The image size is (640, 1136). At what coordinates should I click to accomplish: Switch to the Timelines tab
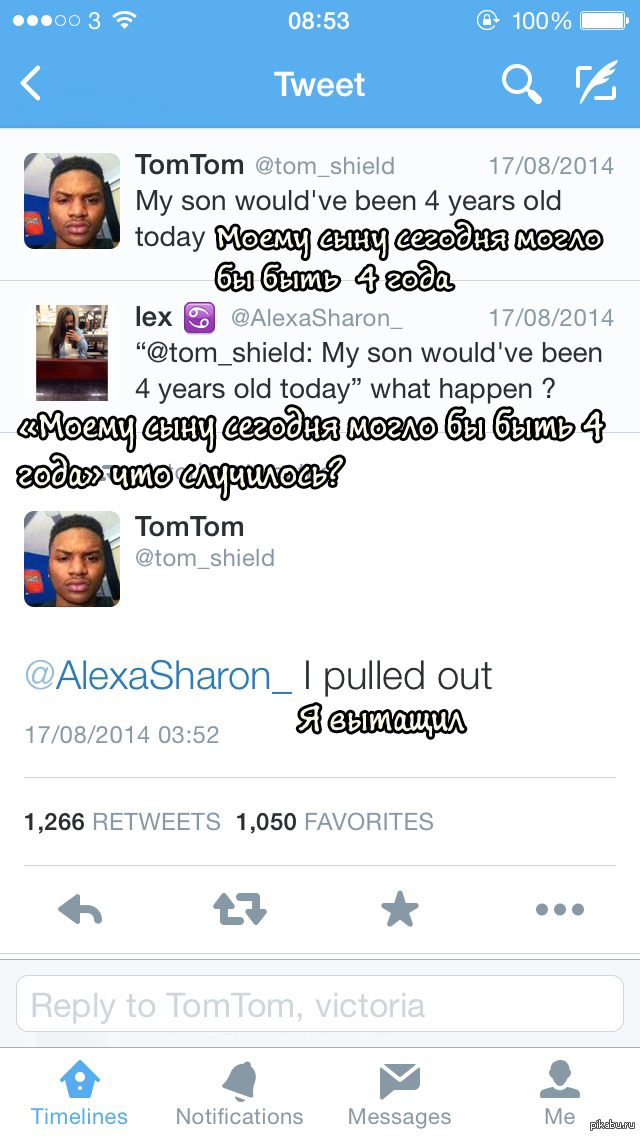[80, 1093]
